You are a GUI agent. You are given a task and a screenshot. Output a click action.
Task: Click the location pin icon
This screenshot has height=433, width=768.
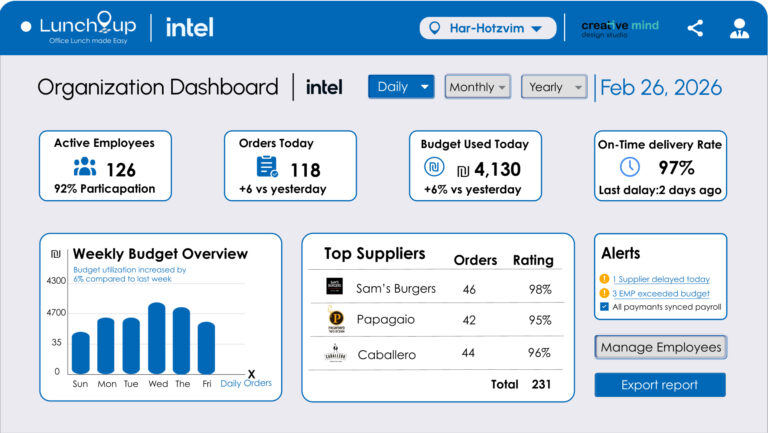[434, 28]
